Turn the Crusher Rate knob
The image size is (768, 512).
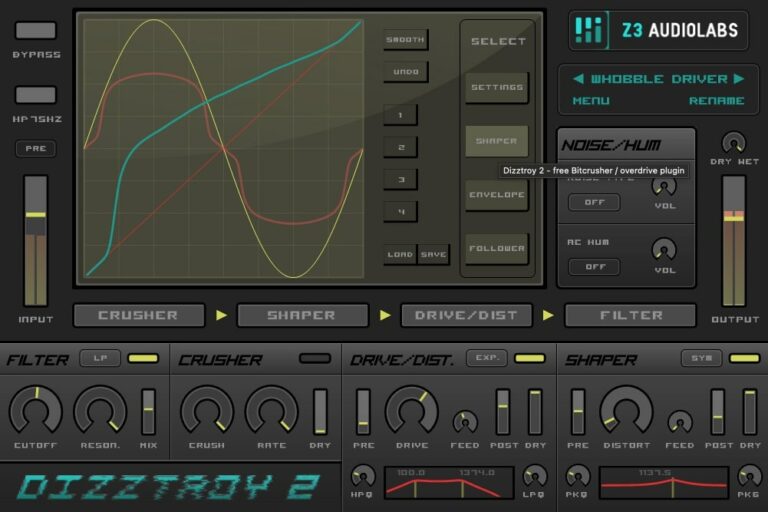coord(271,411)
